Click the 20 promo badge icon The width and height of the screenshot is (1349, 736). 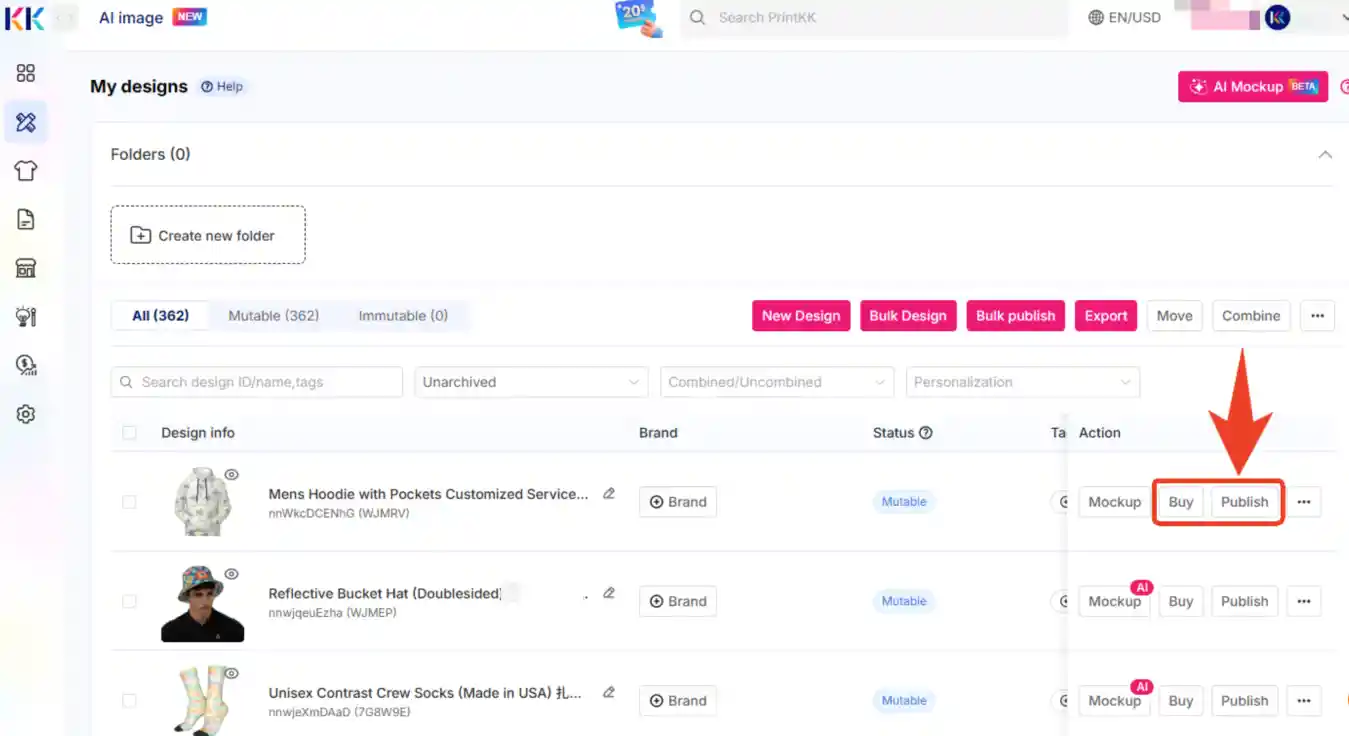[x=638, y=18]
